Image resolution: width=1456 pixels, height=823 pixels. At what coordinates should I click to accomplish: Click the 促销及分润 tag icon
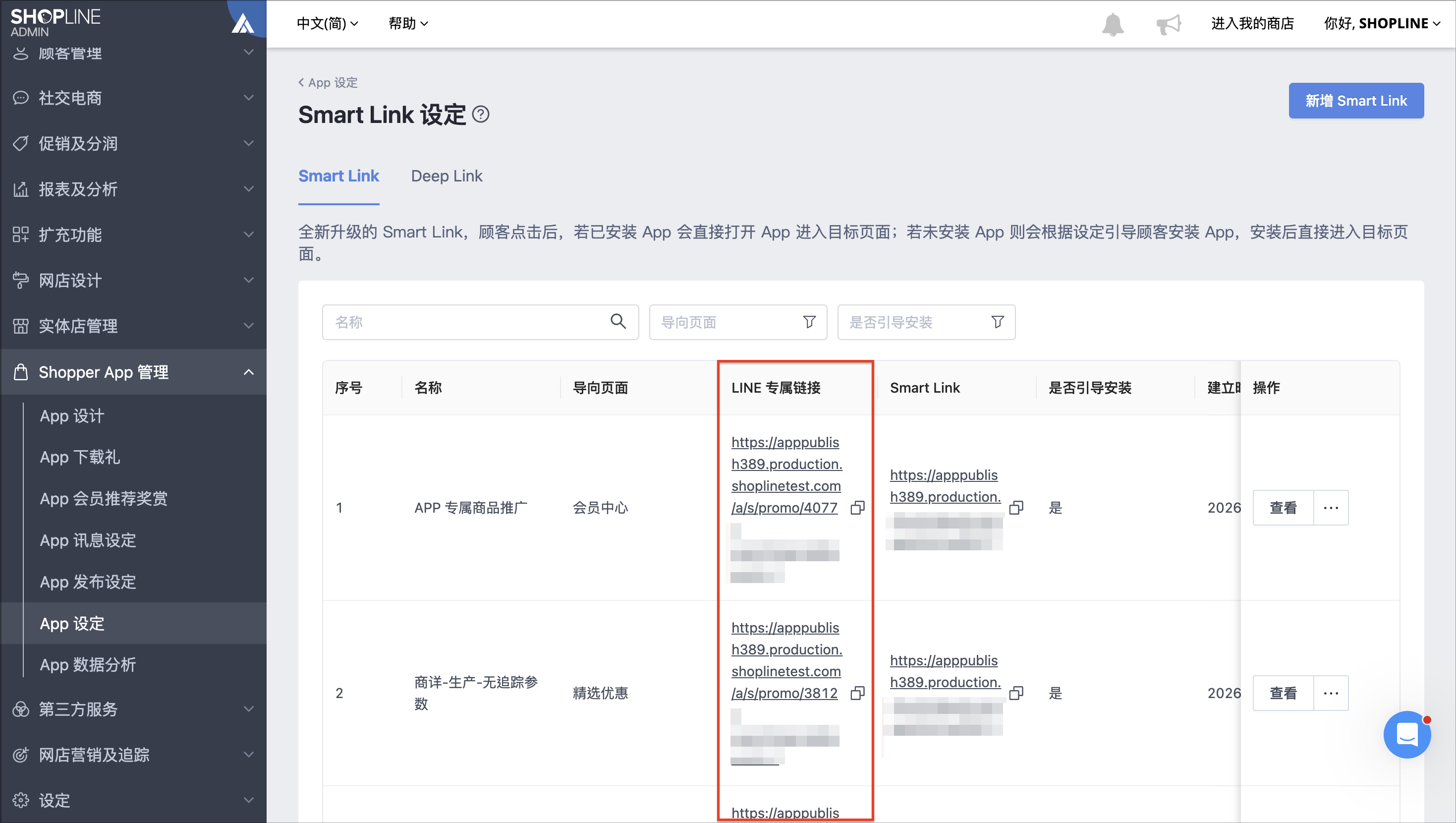(x=21, y=143)
